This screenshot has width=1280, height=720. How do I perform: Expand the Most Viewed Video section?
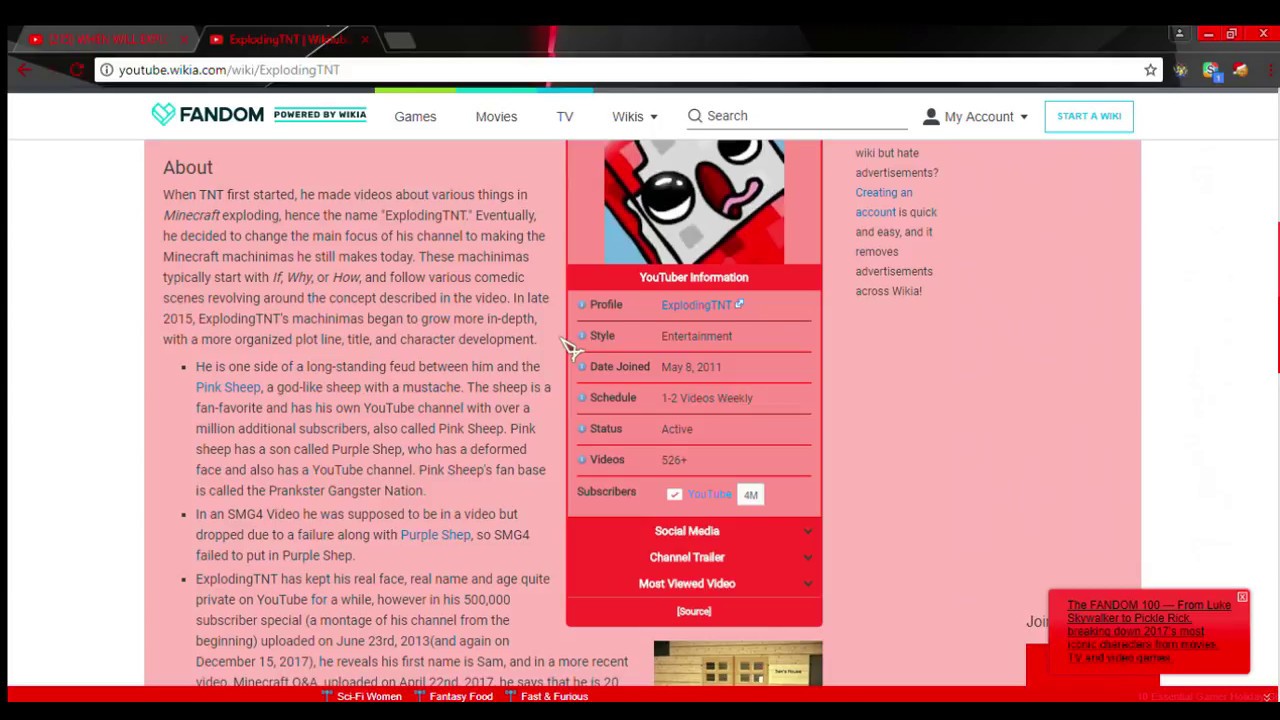[694, 583]
